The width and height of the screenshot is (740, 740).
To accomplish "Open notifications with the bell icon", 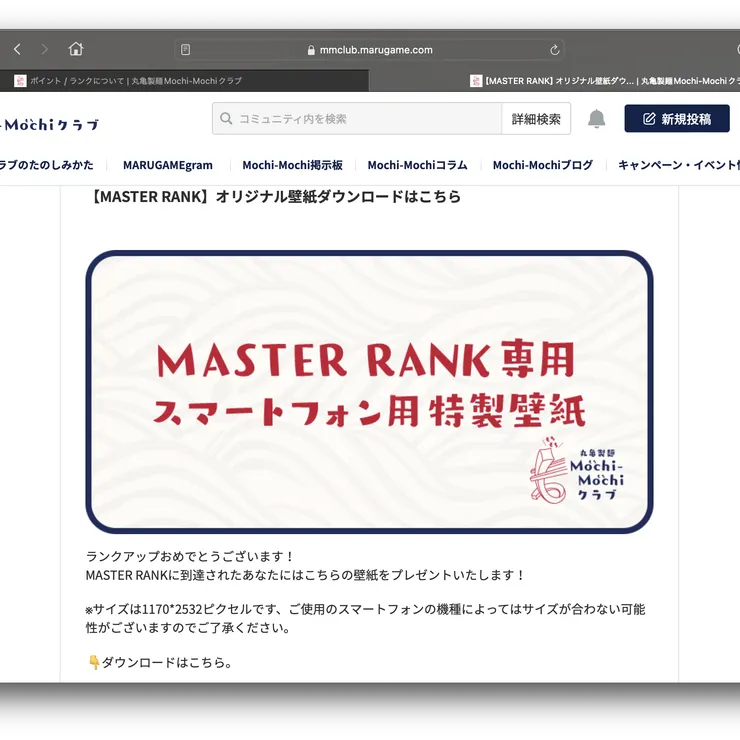I will click(597, 118).
